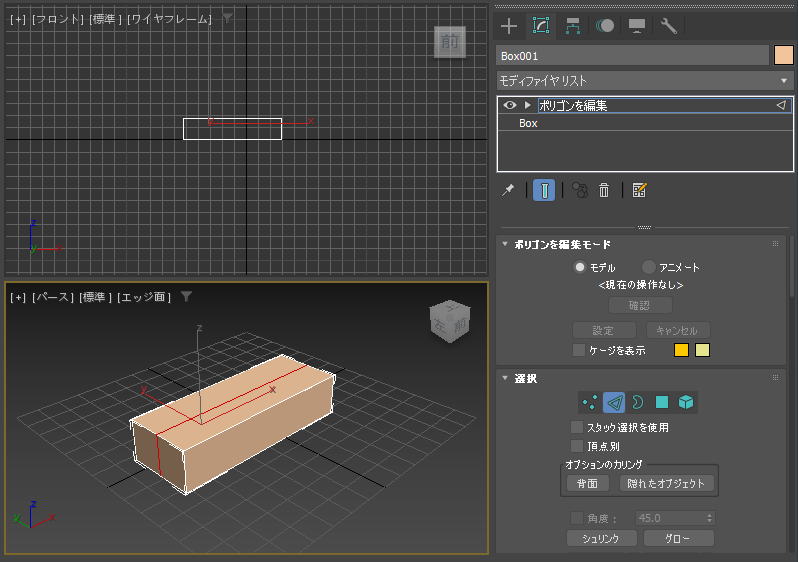Screen dimensions: 798x562
Task: Enable スタック選択を使用 checkbox
Action: (577, 427)
